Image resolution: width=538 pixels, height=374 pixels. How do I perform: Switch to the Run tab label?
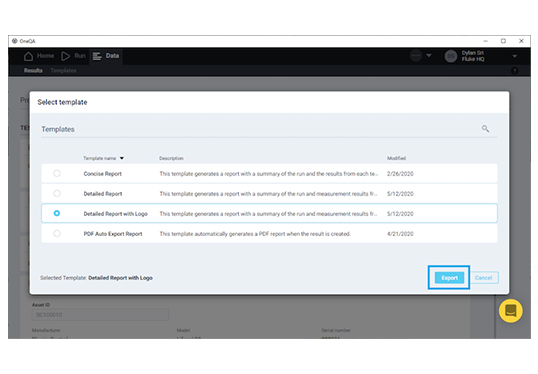80,56
